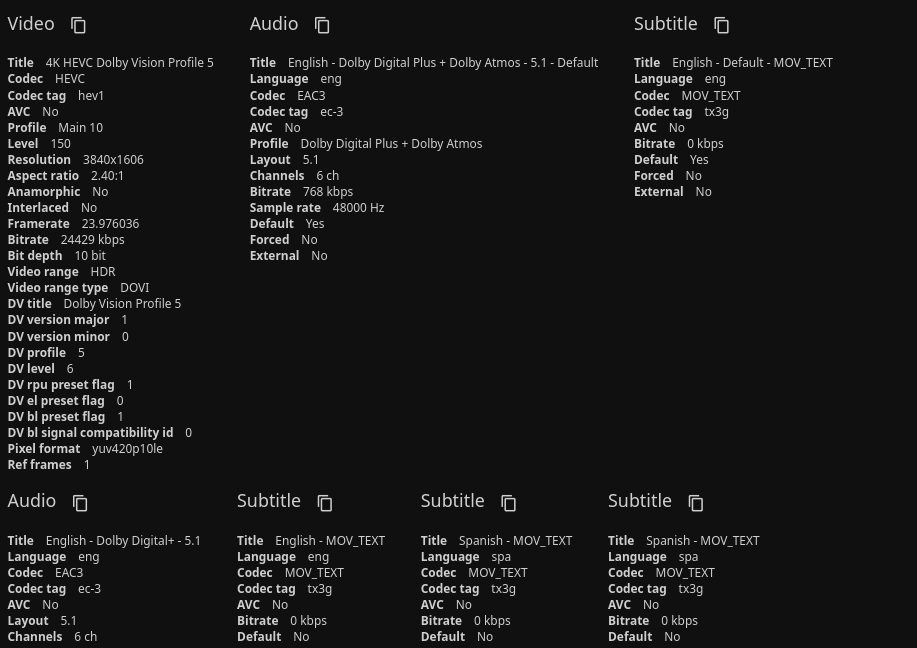Image resolution: width=917 pixels, height=648 pixels.
Task: Copy the default English subtitle info
Action: point(721,25)
